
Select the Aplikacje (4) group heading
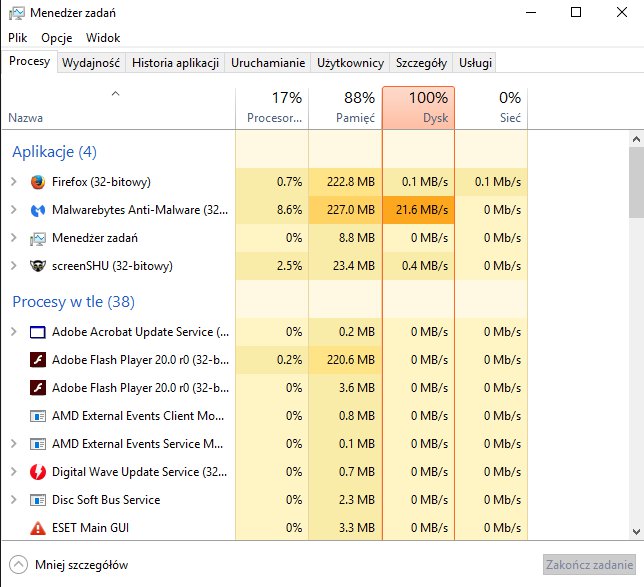click(x=55, y=152)
